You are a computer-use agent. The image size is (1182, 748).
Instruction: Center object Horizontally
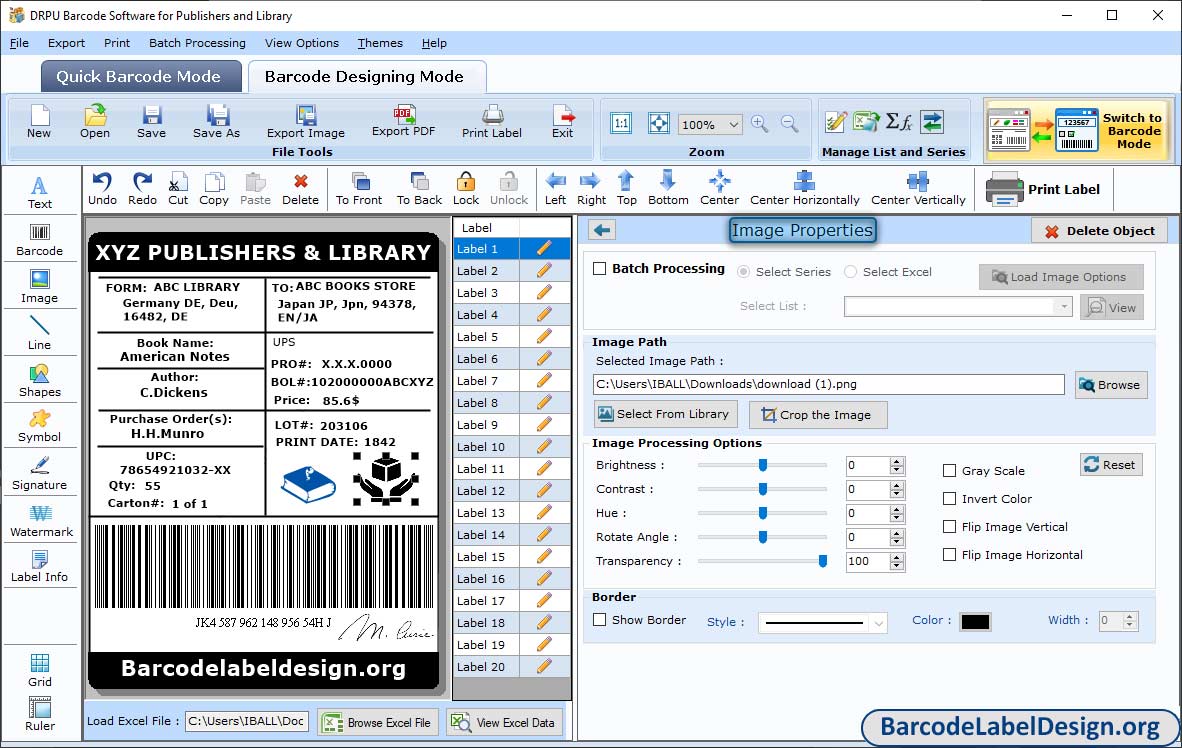(804, 189)
